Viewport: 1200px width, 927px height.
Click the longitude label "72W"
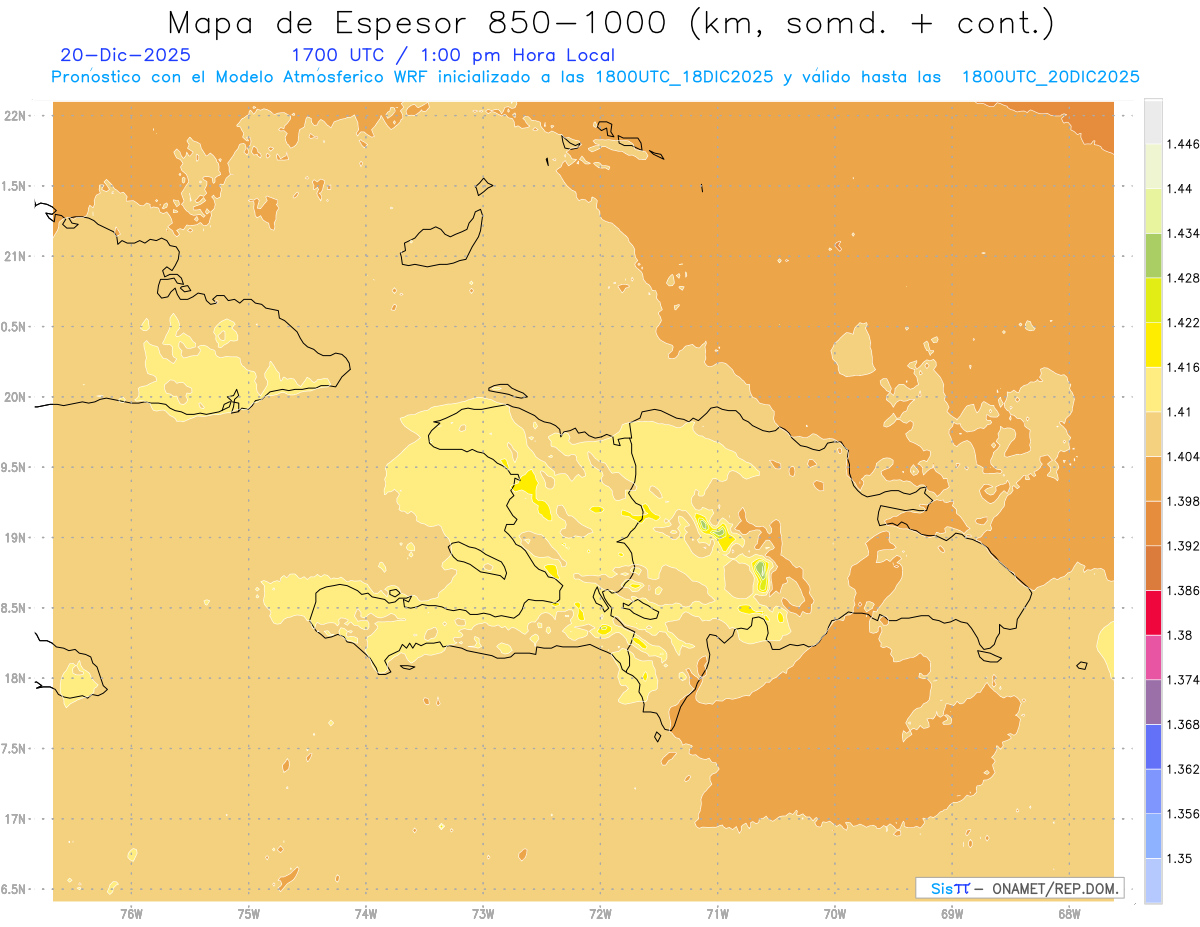600,914
